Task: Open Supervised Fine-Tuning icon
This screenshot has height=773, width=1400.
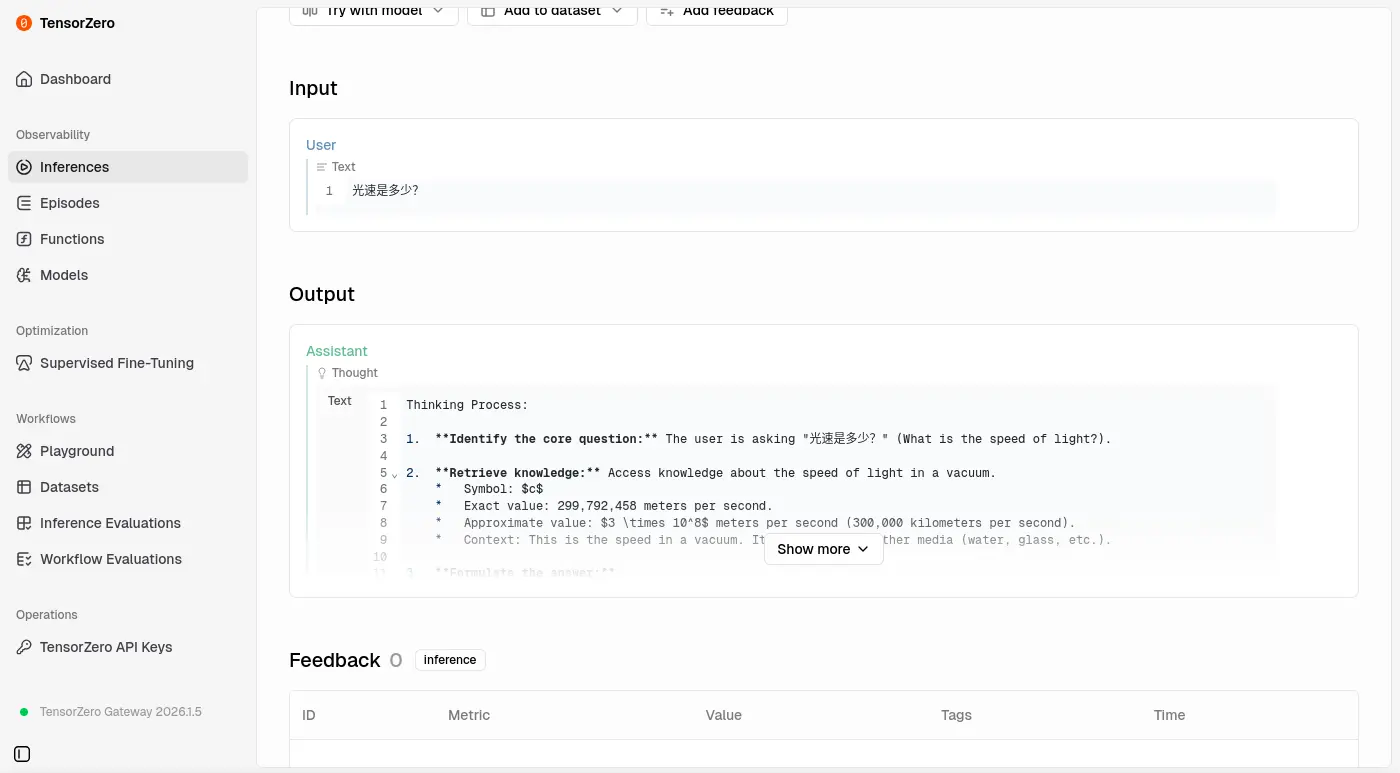Action: [24, 363]
